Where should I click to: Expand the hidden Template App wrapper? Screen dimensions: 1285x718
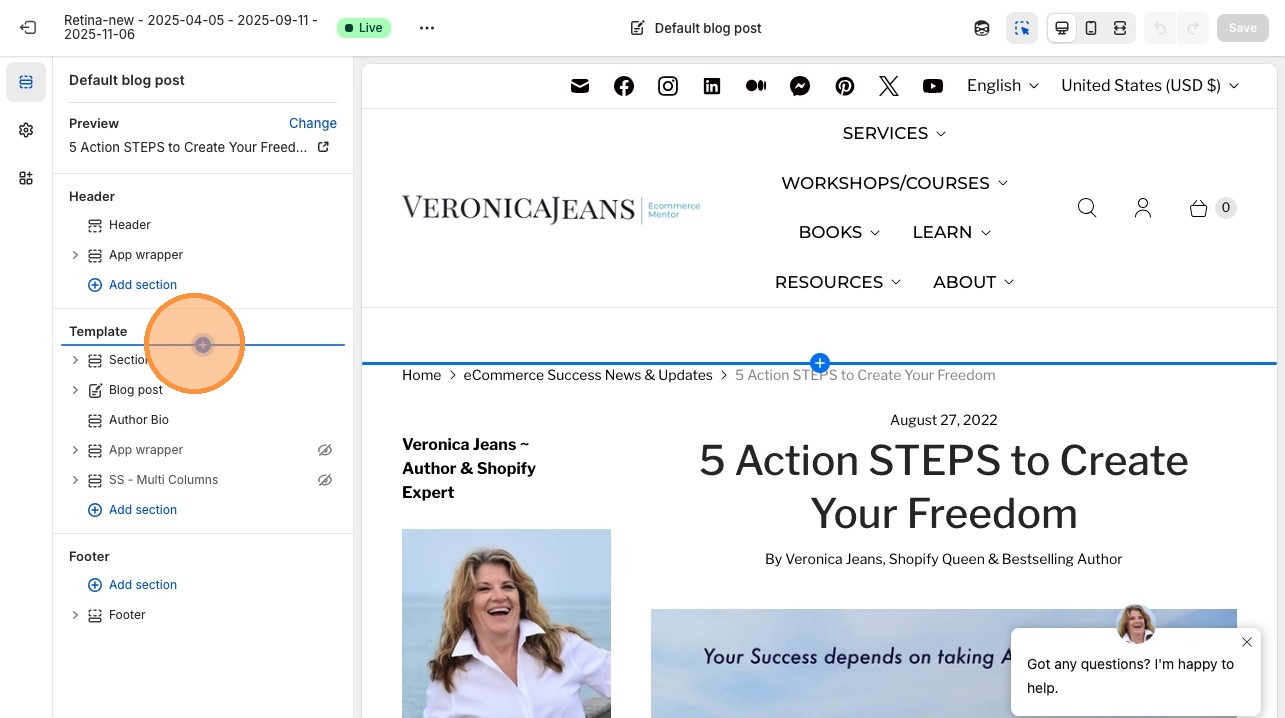75,450
